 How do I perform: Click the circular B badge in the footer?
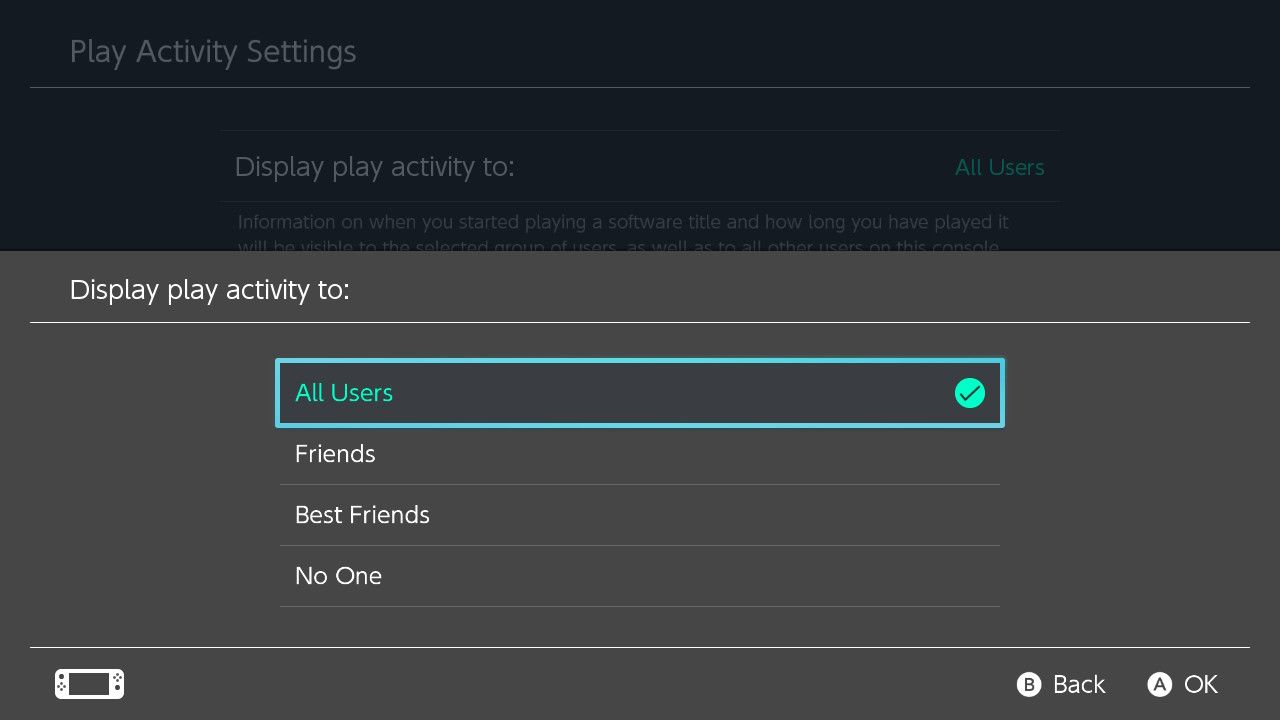pyautogui.click(x=1029, y=685)
